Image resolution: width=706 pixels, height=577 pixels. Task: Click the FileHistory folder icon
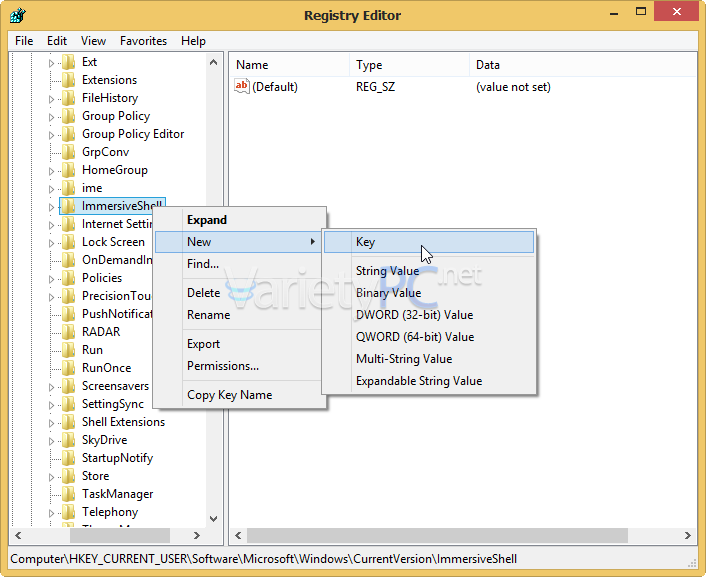(x=68, y=98)
